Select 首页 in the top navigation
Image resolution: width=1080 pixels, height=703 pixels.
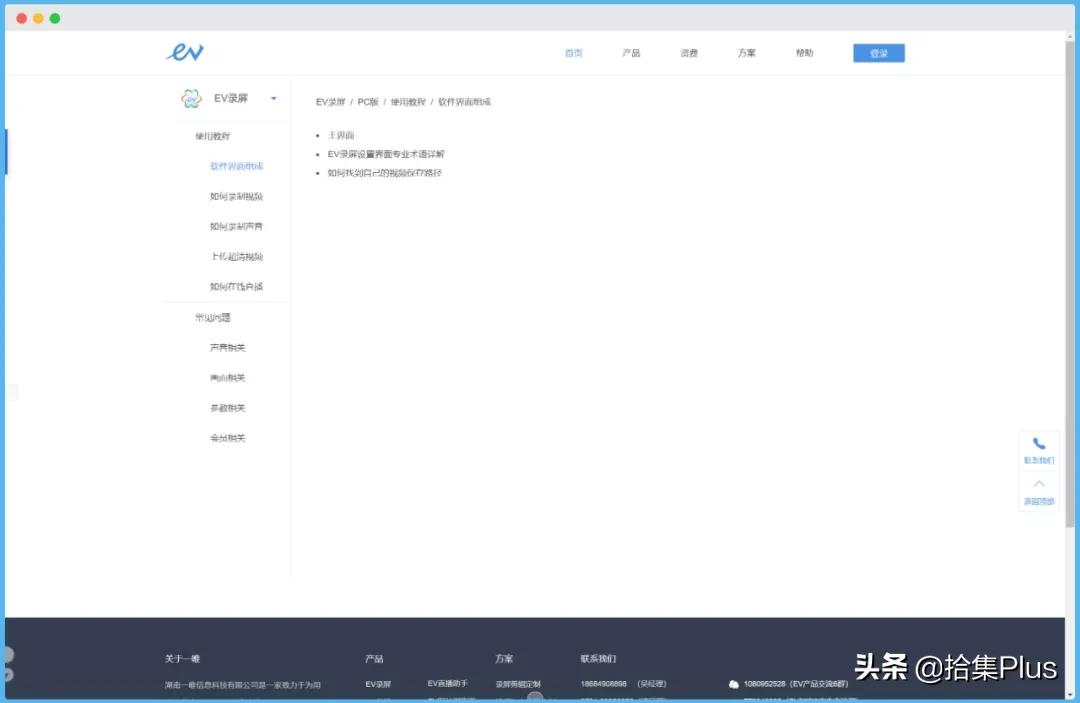(573, 53)
